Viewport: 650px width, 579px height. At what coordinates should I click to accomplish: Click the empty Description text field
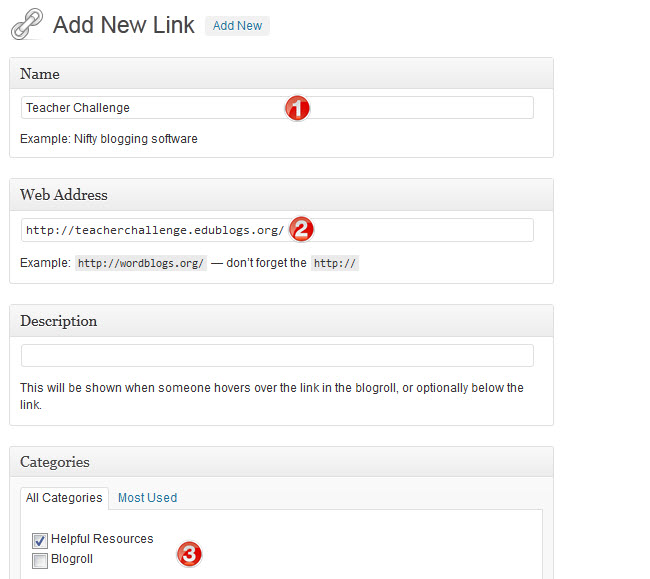tap(277, 356)
